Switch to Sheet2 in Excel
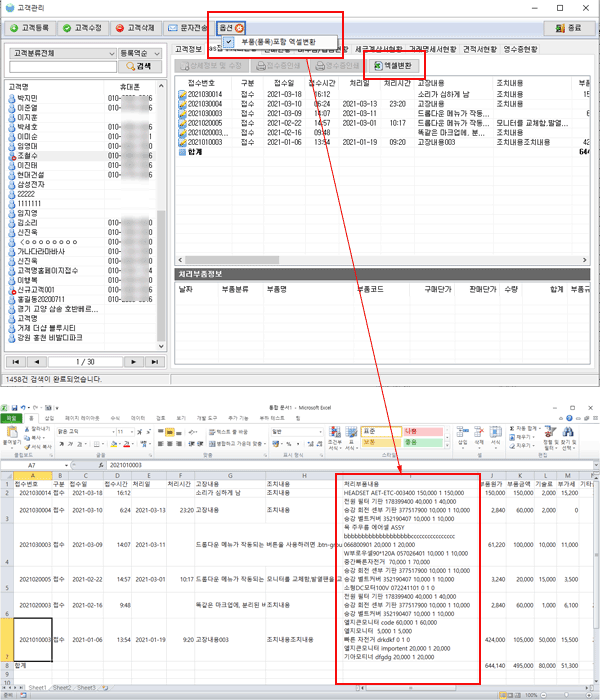This screenshot has height=700, width=600. click(62, 688)
